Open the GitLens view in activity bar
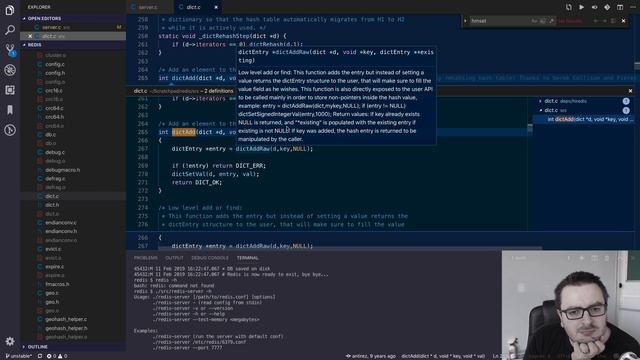This screenshot has width=640, height=360. coord(10,130)
